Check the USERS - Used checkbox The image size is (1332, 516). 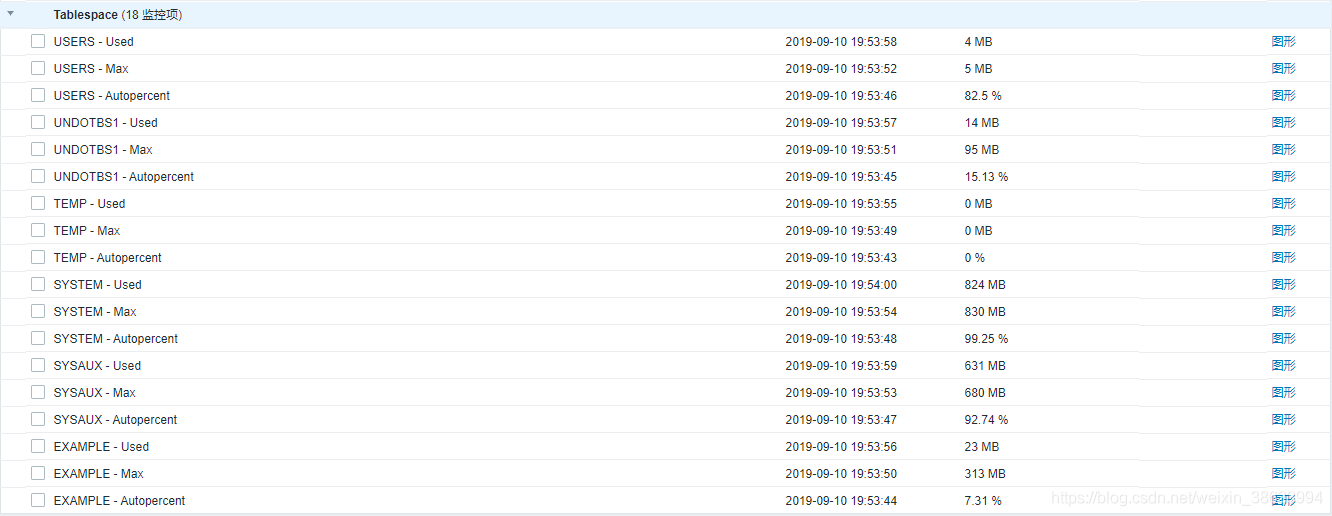point(38,42)
